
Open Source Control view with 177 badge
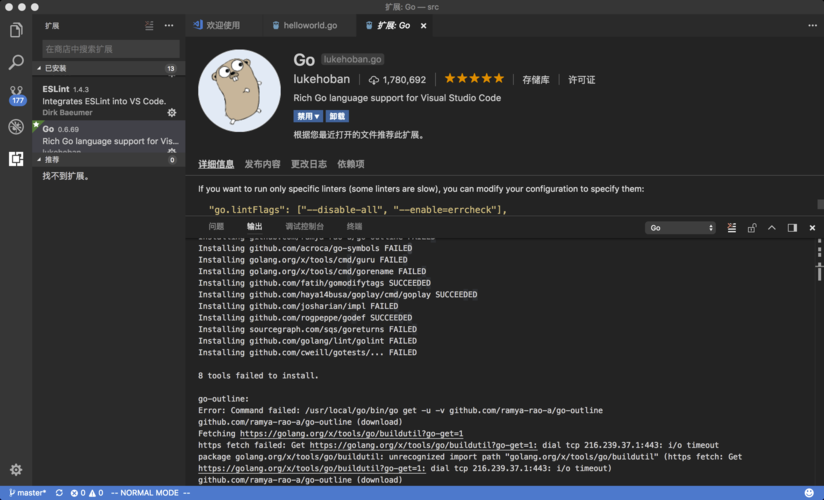(17, 95)
